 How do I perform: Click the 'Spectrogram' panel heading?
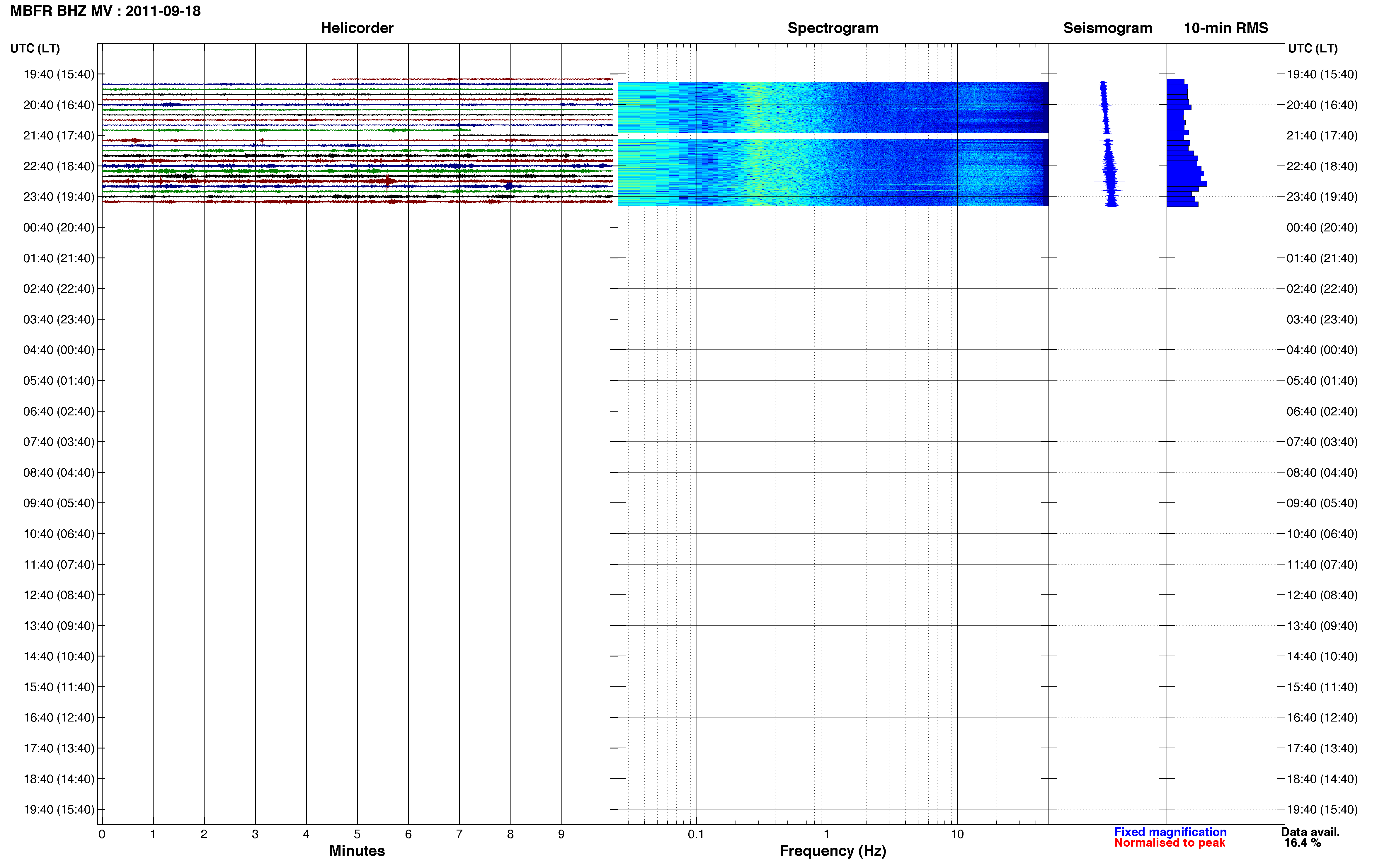833,28
